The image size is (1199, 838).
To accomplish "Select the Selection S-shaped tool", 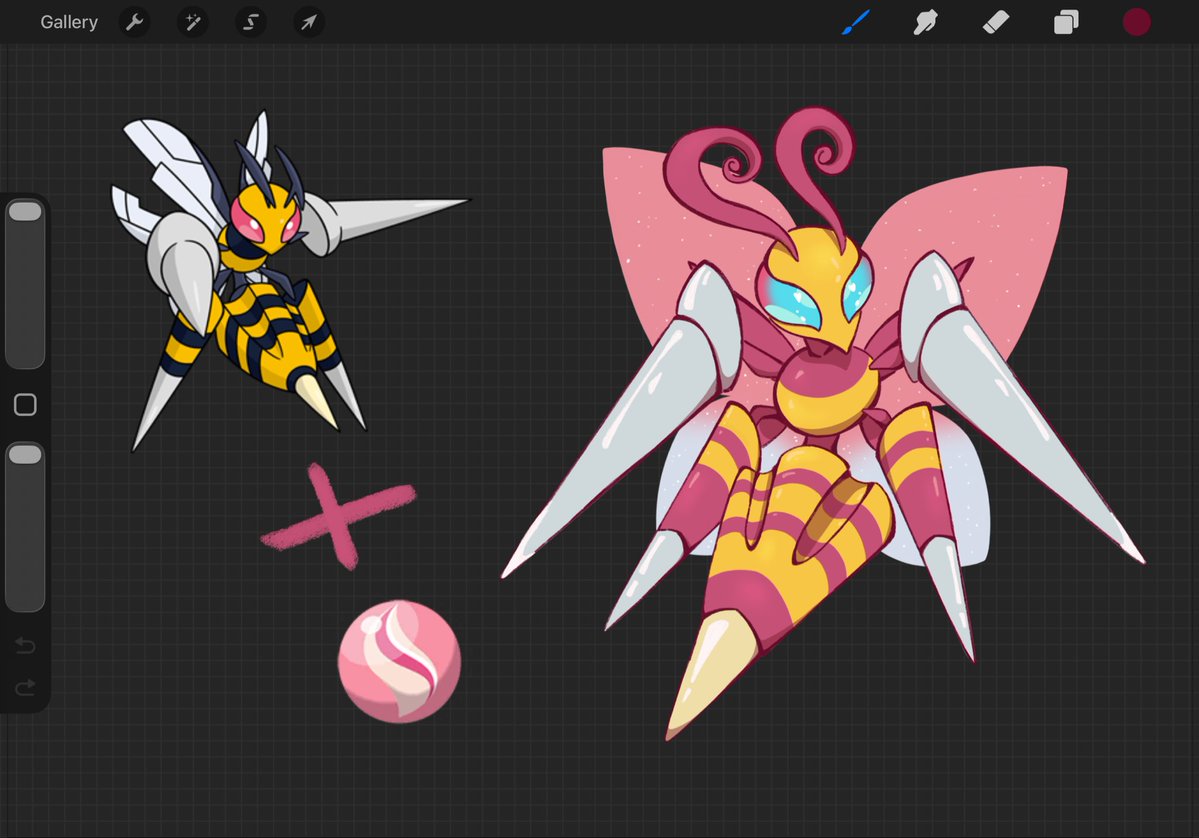I will coord(251,22).
